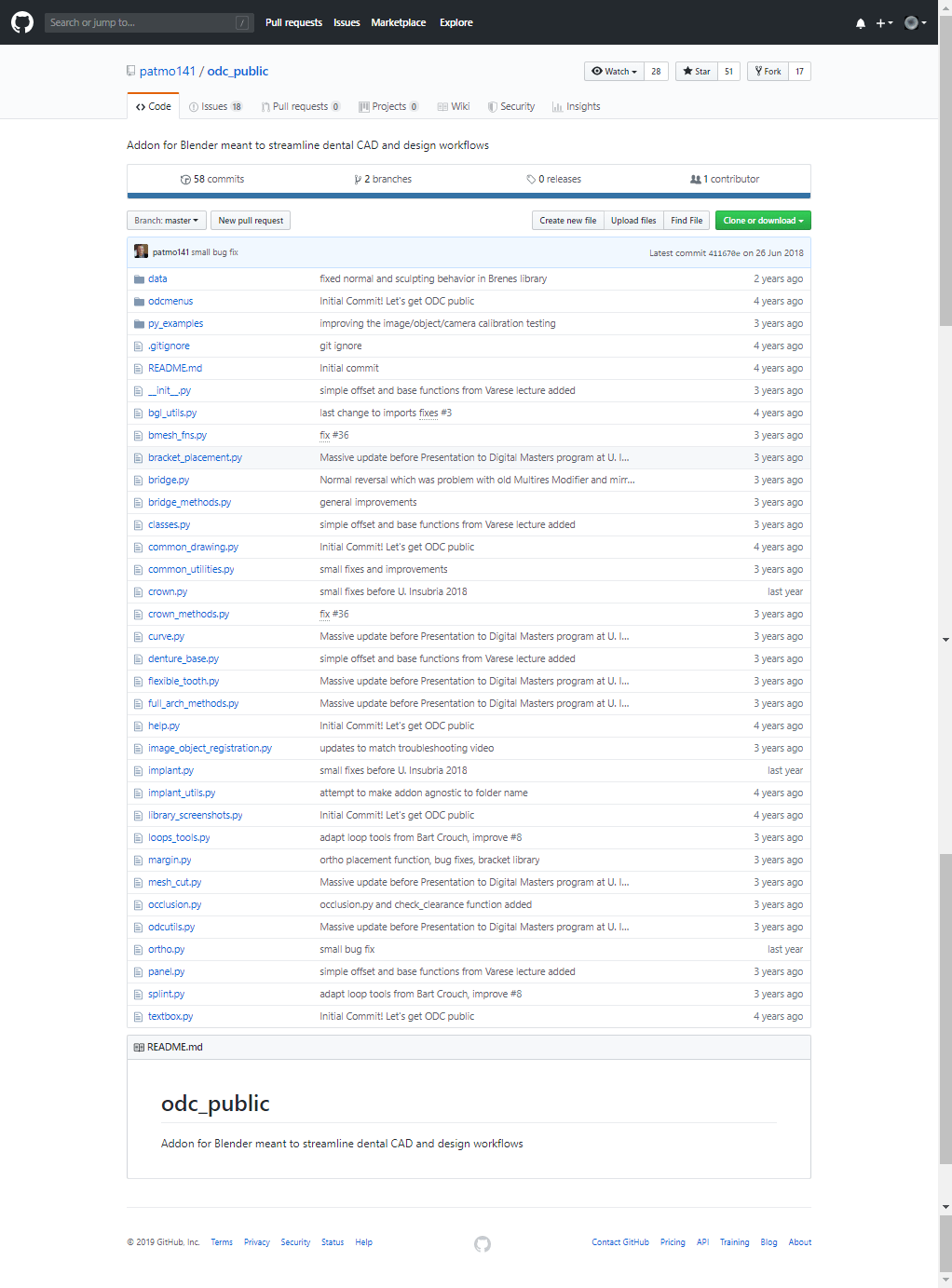
Task: Click the patmo141 commit author avatar
Action: pos(141,251)
